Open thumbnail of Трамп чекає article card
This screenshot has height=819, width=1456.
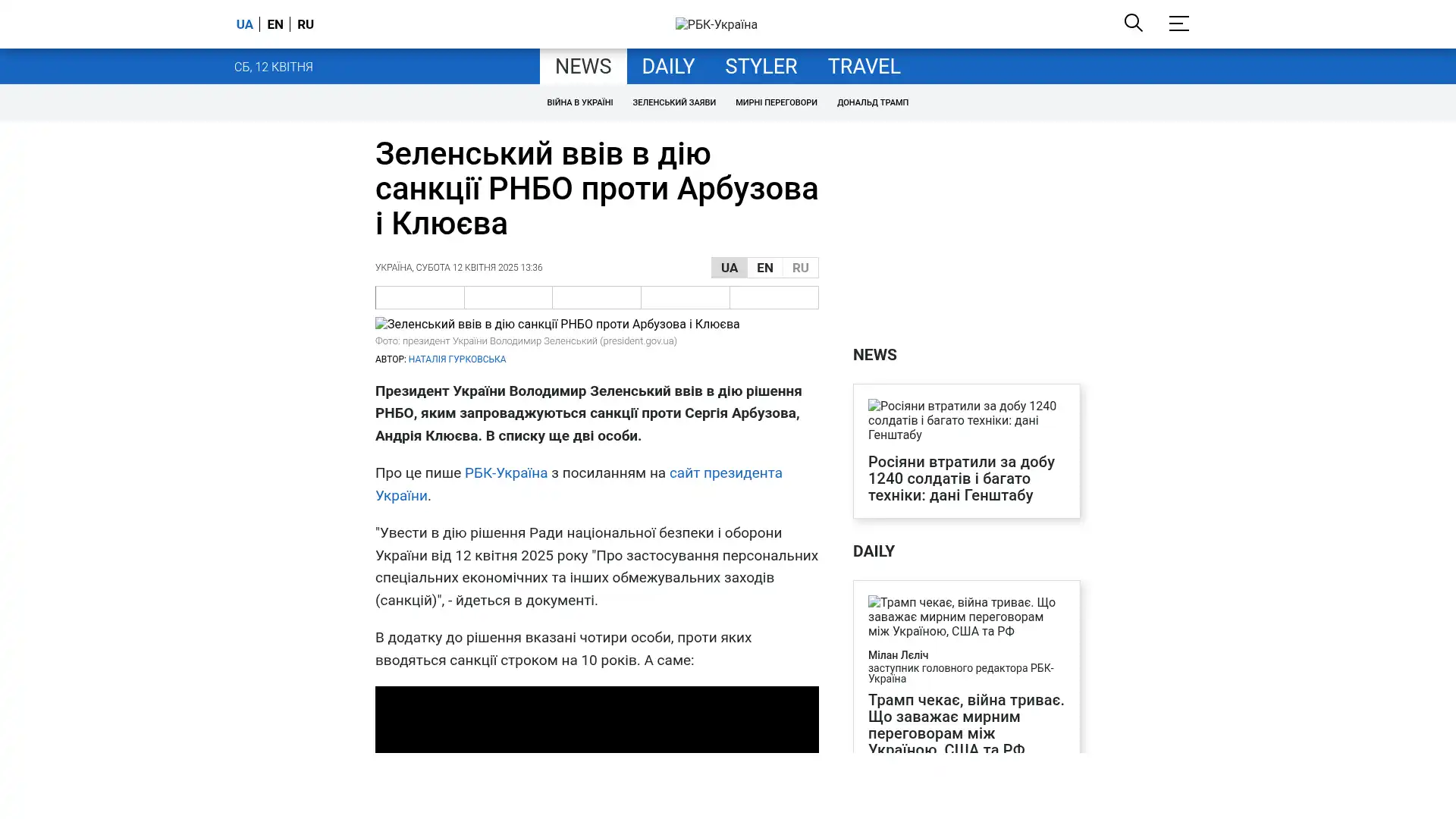tap(966, 617)
